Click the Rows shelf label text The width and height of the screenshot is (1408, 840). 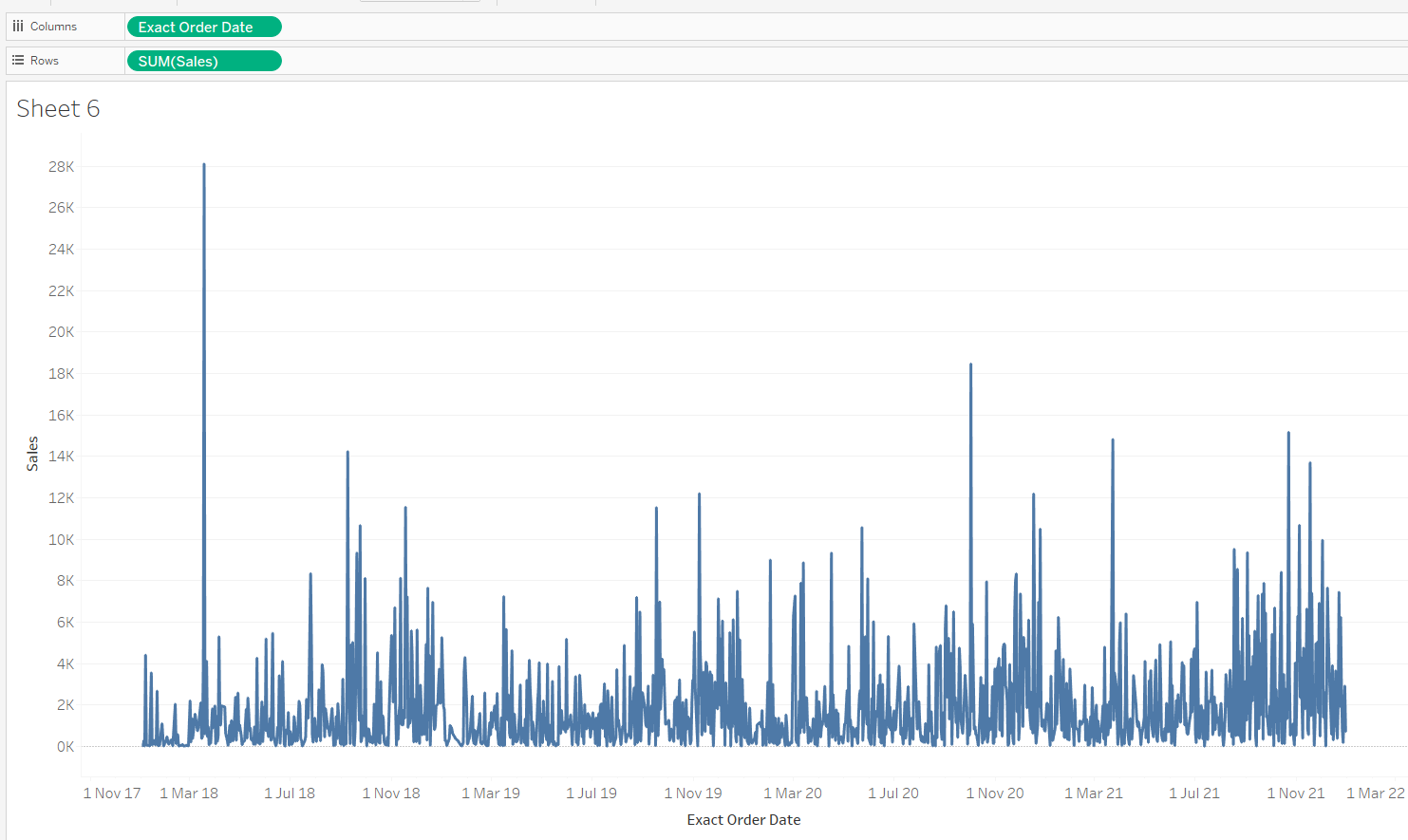click(x=45, y=61)
